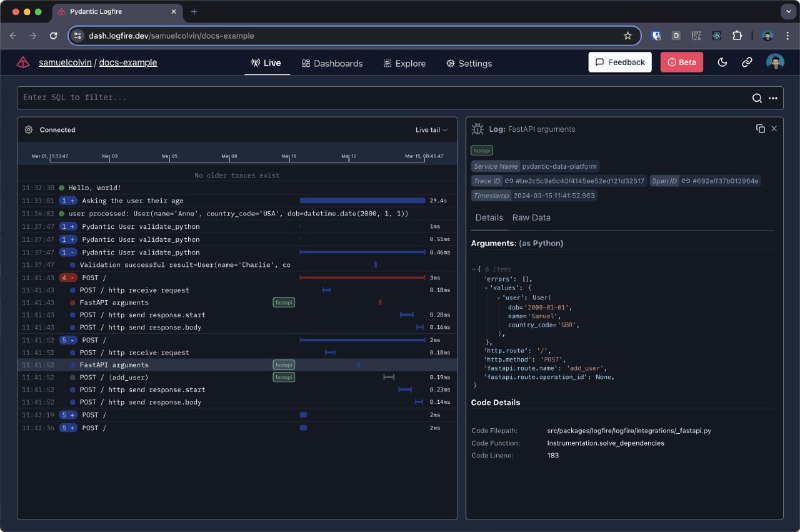
Task: Click the bug icon beside Log title
Action: click(478, 129)
